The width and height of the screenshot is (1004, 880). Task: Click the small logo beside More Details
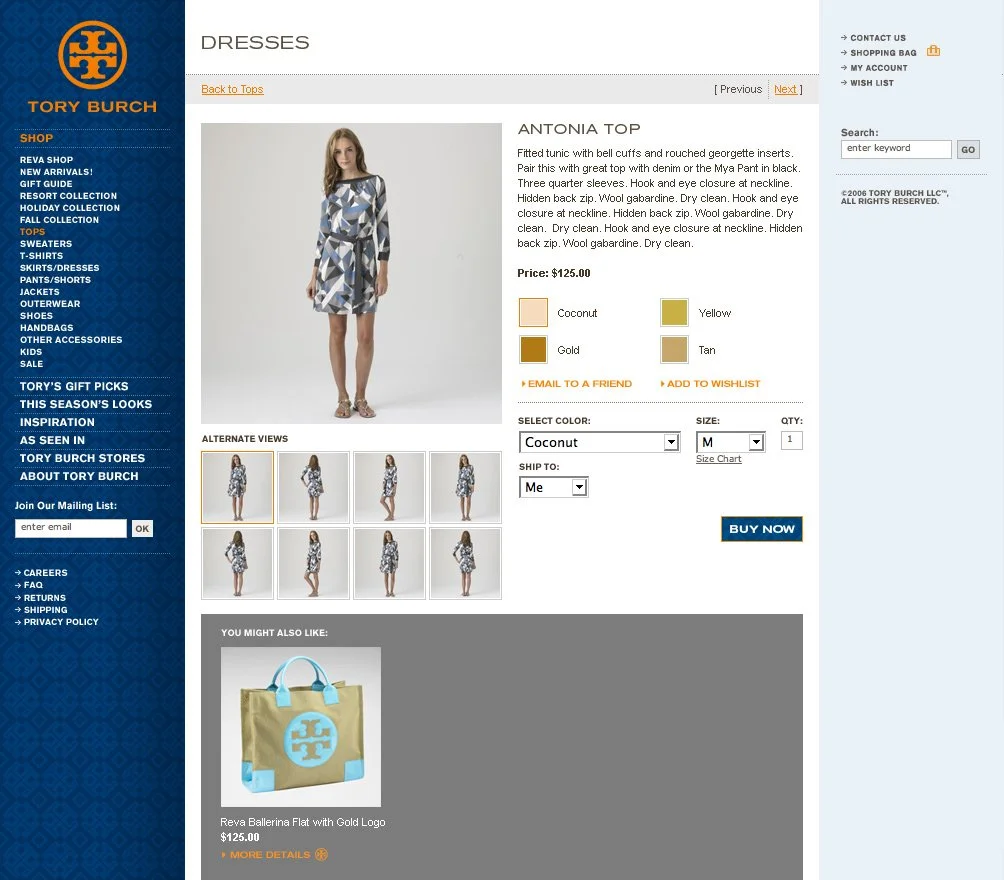pyautogui.click(x=321, y=854)
